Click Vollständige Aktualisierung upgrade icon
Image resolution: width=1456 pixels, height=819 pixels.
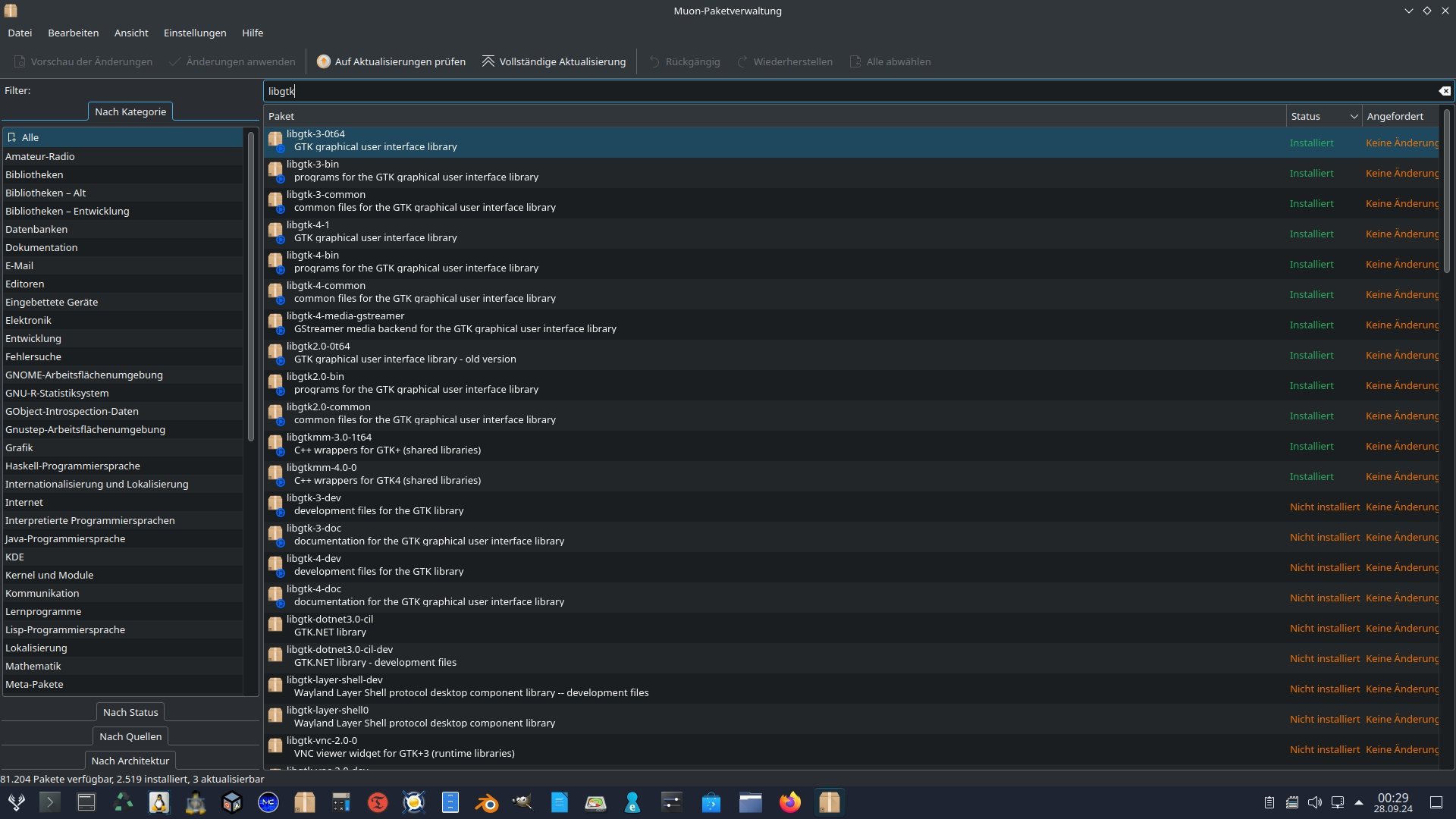(x=488, y=61)
